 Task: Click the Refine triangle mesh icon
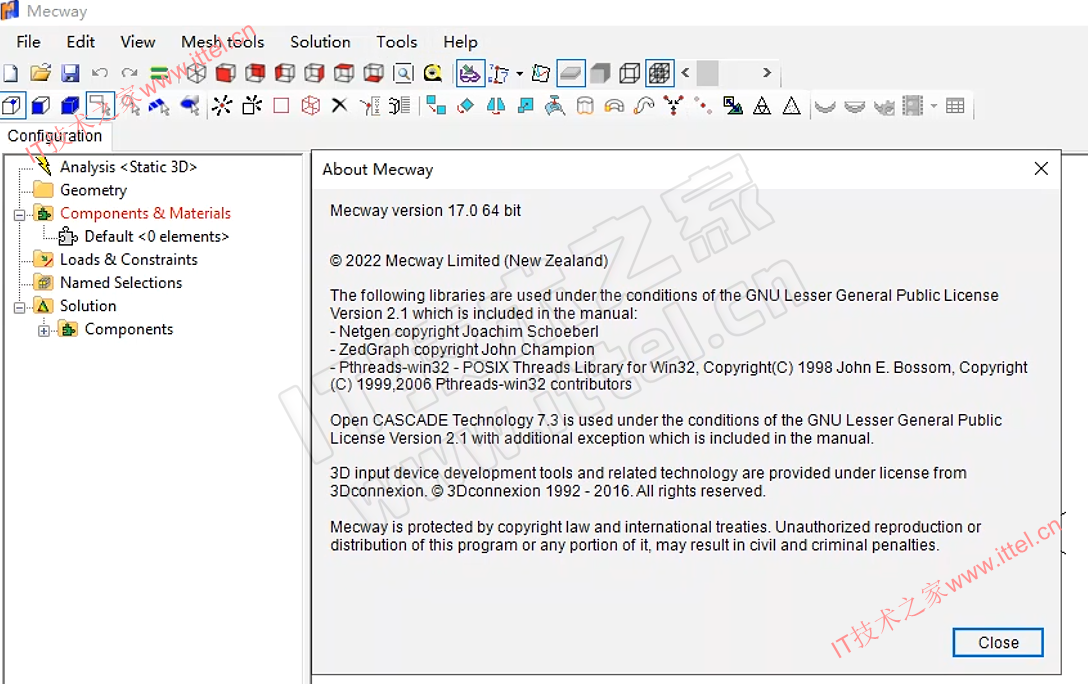coord(762,105)
